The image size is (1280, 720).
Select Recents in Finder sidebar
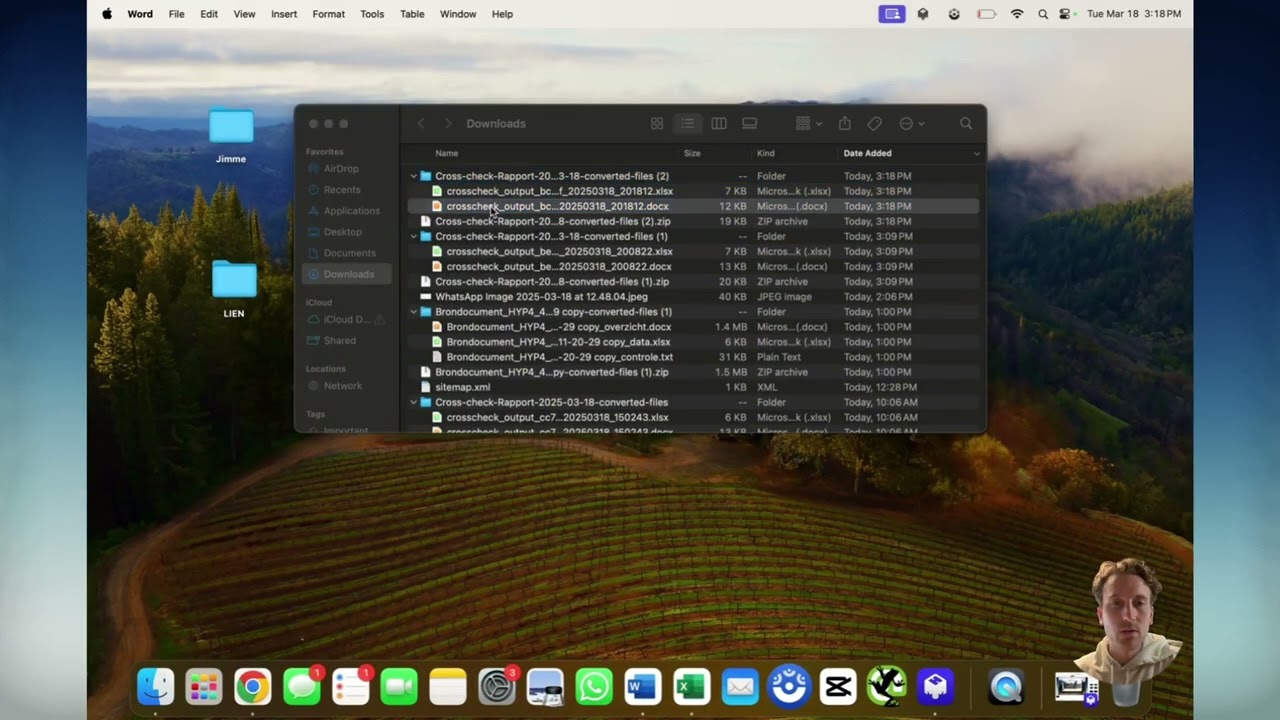click(x=342, y=190)
